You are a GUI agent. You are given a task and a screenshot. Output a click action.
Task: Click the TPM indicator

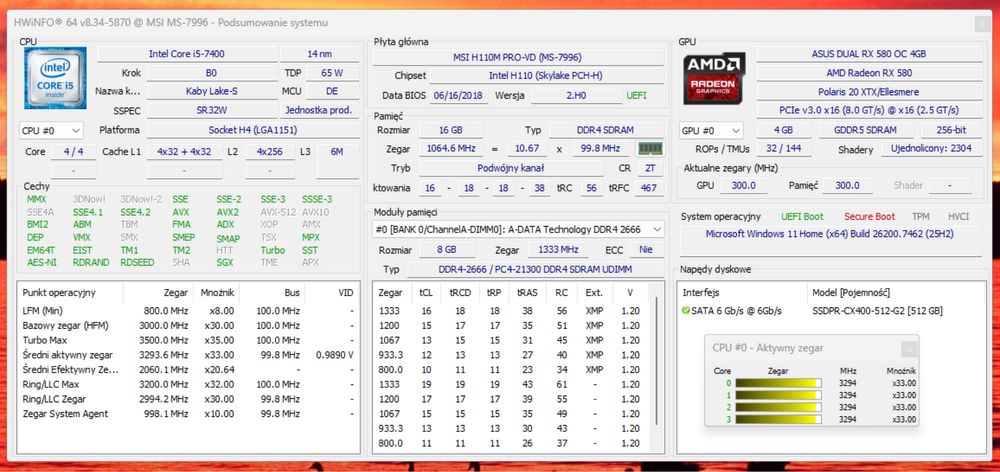[x=920, y=217]
